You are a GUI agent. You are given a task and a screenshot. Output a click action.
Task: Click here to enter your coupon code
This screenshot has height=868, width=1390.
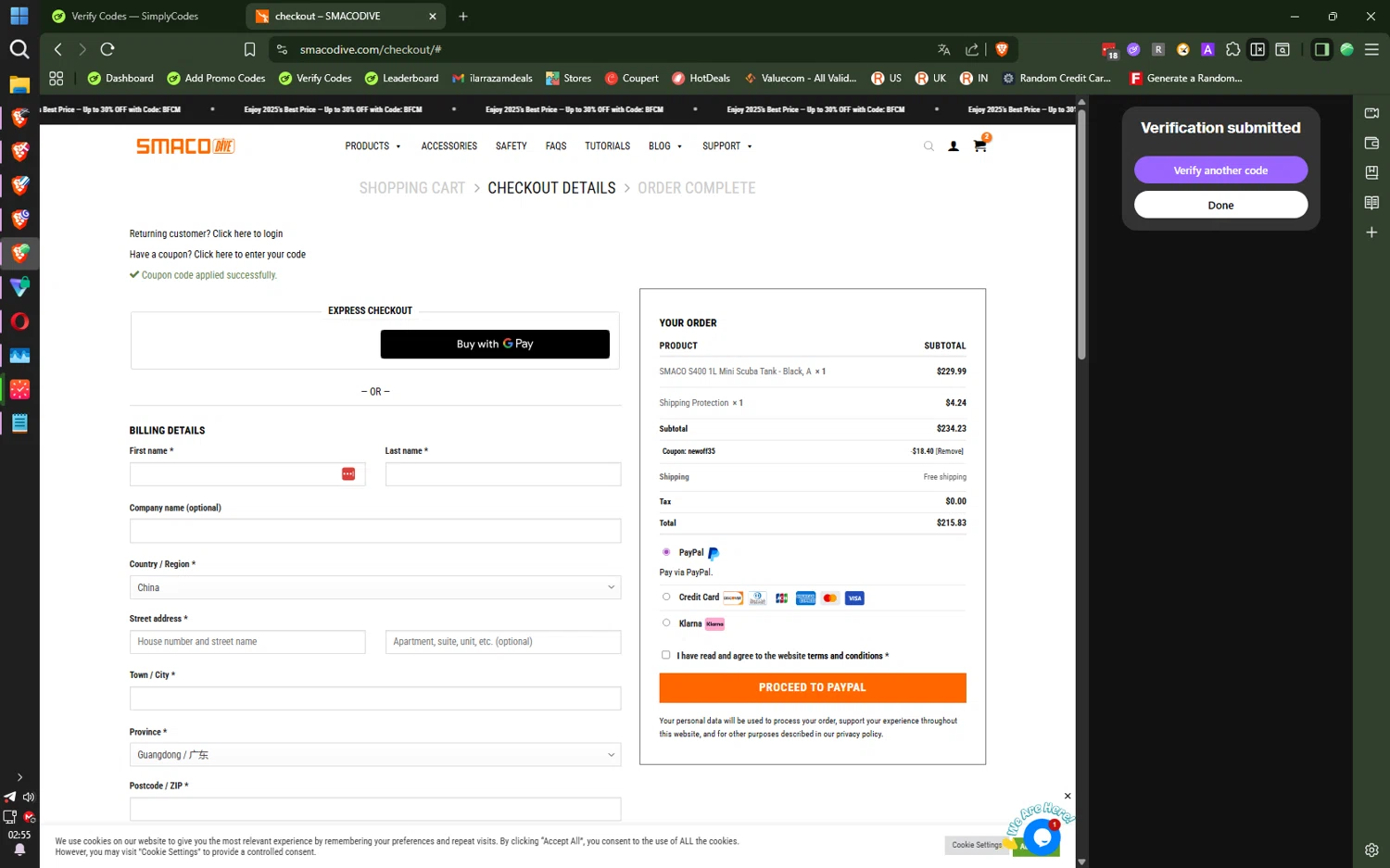pos(249,254)
